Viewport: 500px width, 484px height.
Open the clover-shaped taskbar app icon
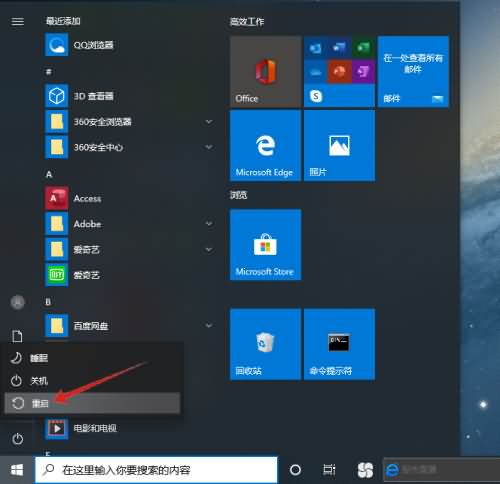366,470
